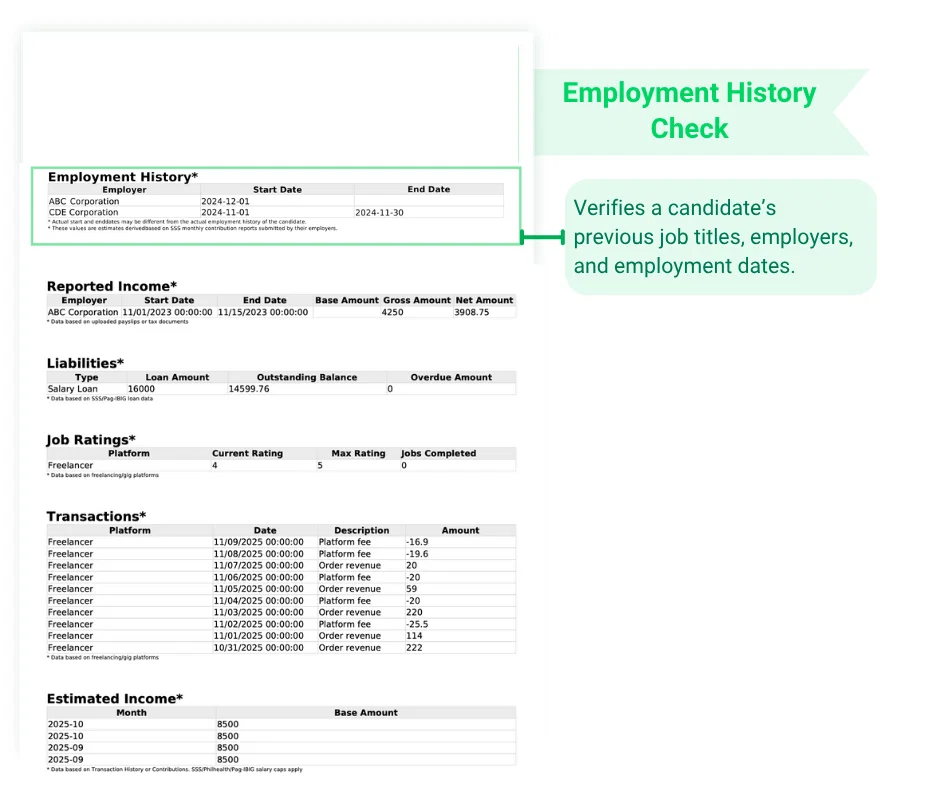Select the '10/31/2025 00:00:00' transaction date
This screenshot has width=940, height=788.
click(258, 648)
